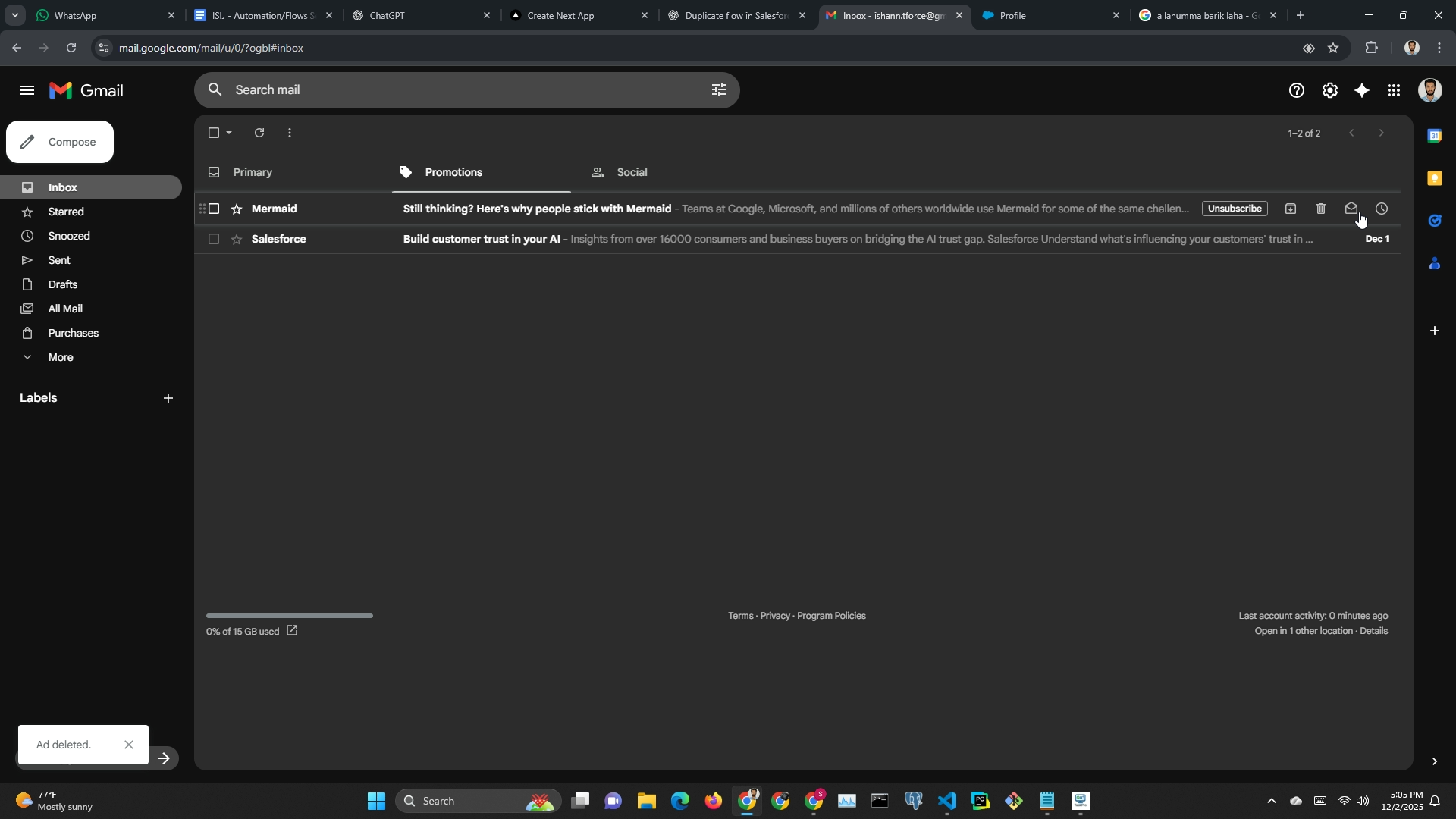Click the Unsubscribe button
The width and height of the screenshot is (1456, 819).
tap(1235, 209)
